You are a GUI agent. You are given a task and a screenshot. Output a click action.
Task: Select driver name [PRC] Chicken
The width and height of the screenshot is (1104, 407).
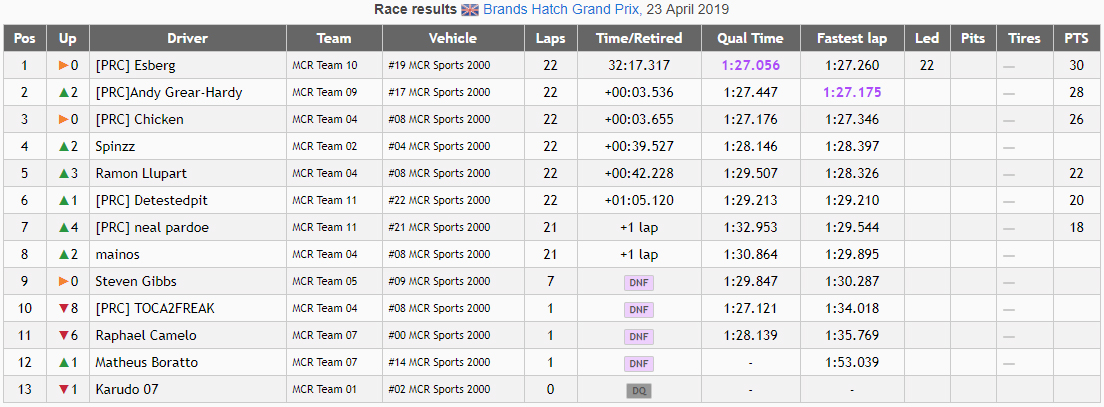[x=139, y=120]
